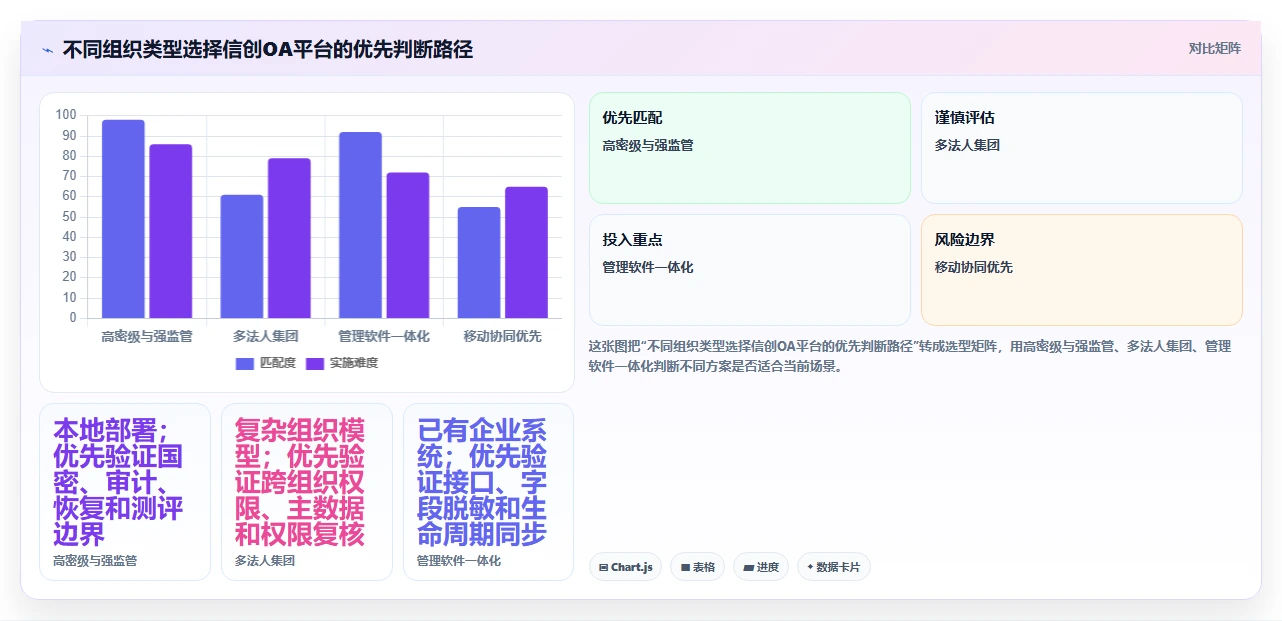Select the 优先匹配 matrix card
The height and width of the screenshot is (621, 1282).
[750, 148]
